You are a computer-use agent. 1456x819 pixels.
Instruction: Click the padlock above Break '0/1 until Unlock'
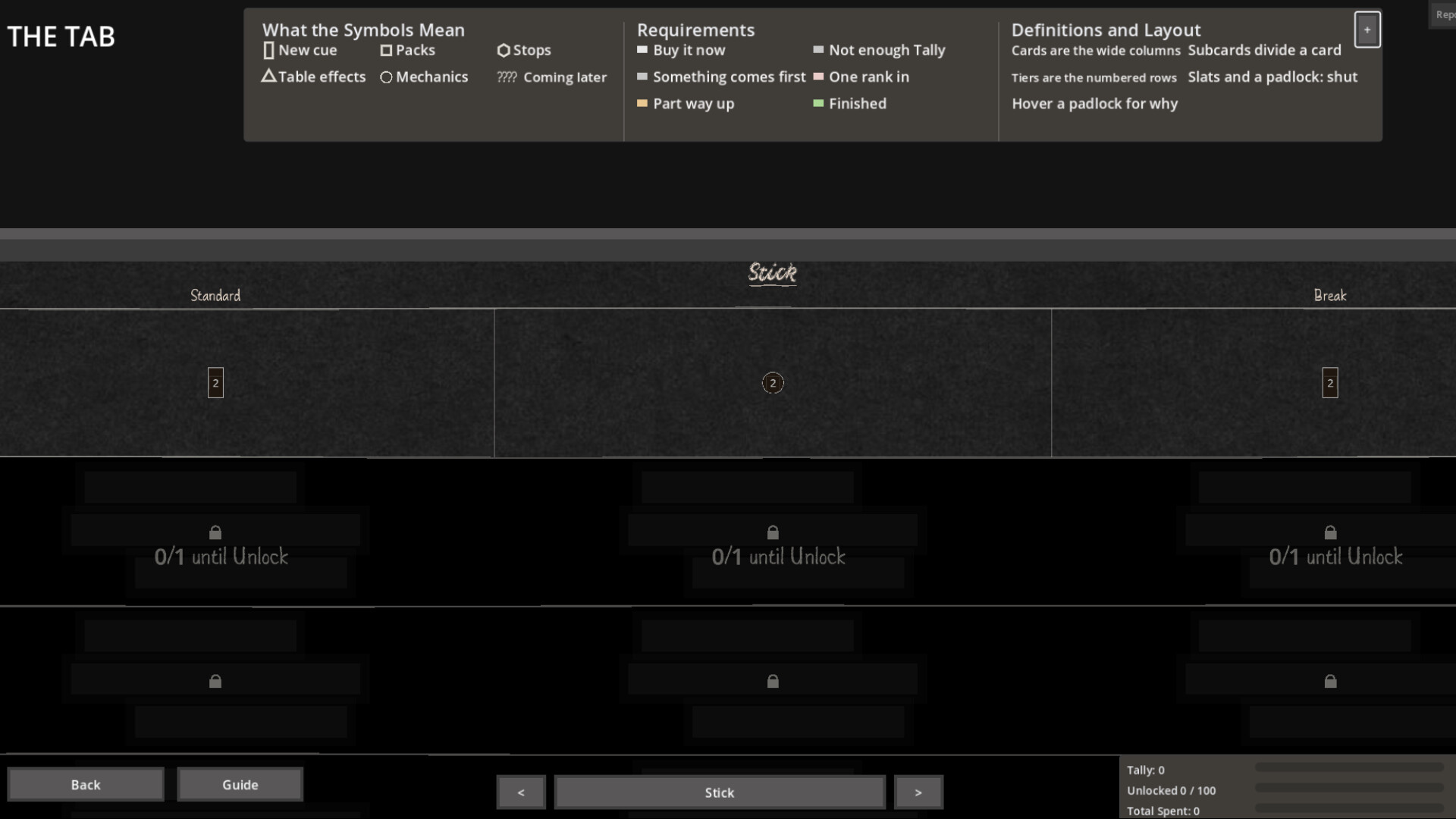pos(1330,532)
